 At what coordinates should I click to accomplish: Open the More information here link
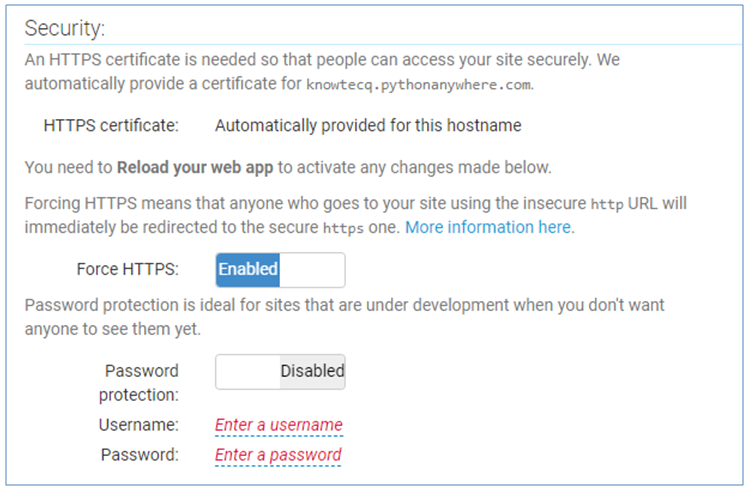488,227
